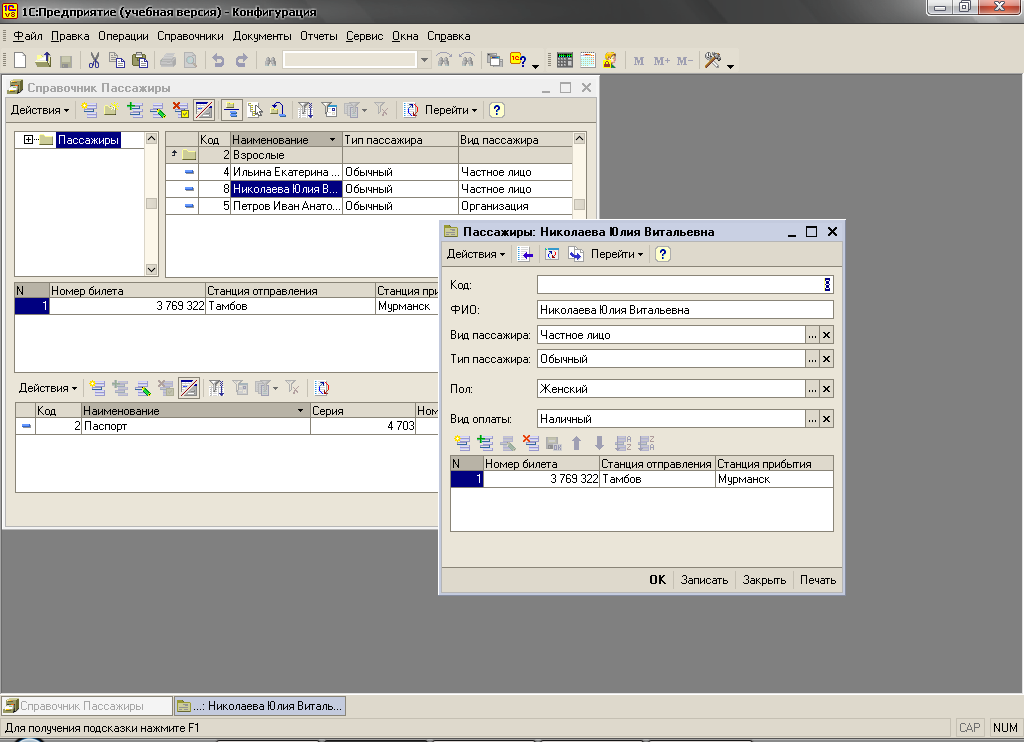Click the calculator icon in main toolbar
1024x742 pixels.
[x=565, y=61]
